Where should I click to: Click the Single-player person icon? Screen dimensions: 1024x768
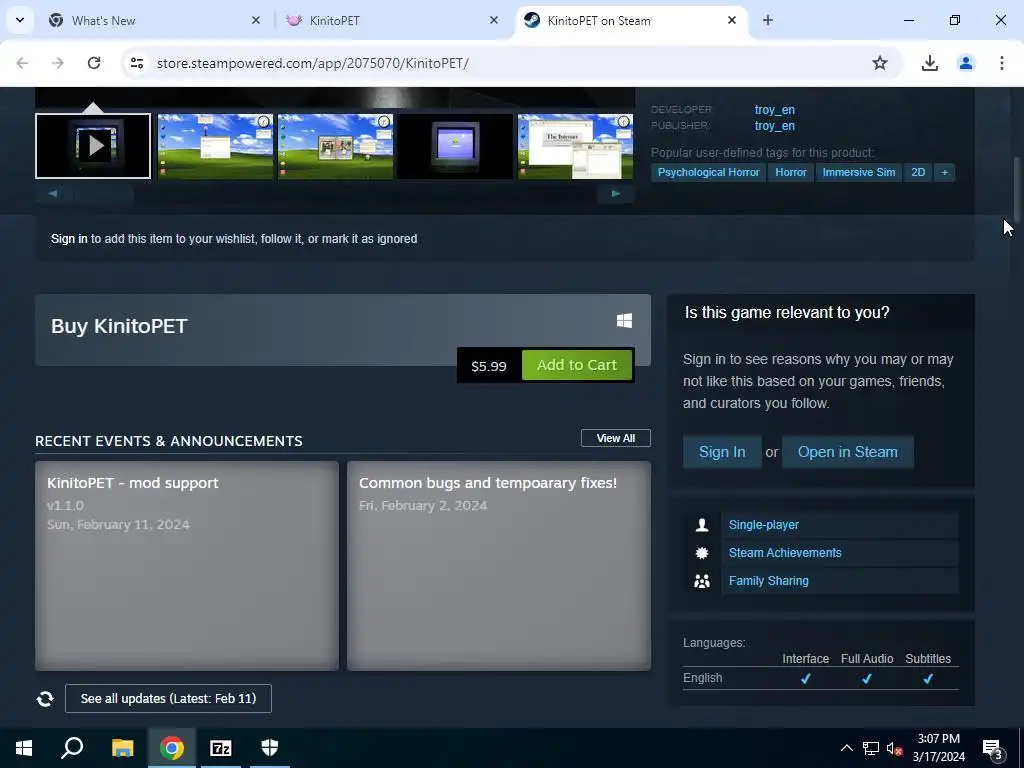(702, 525)
